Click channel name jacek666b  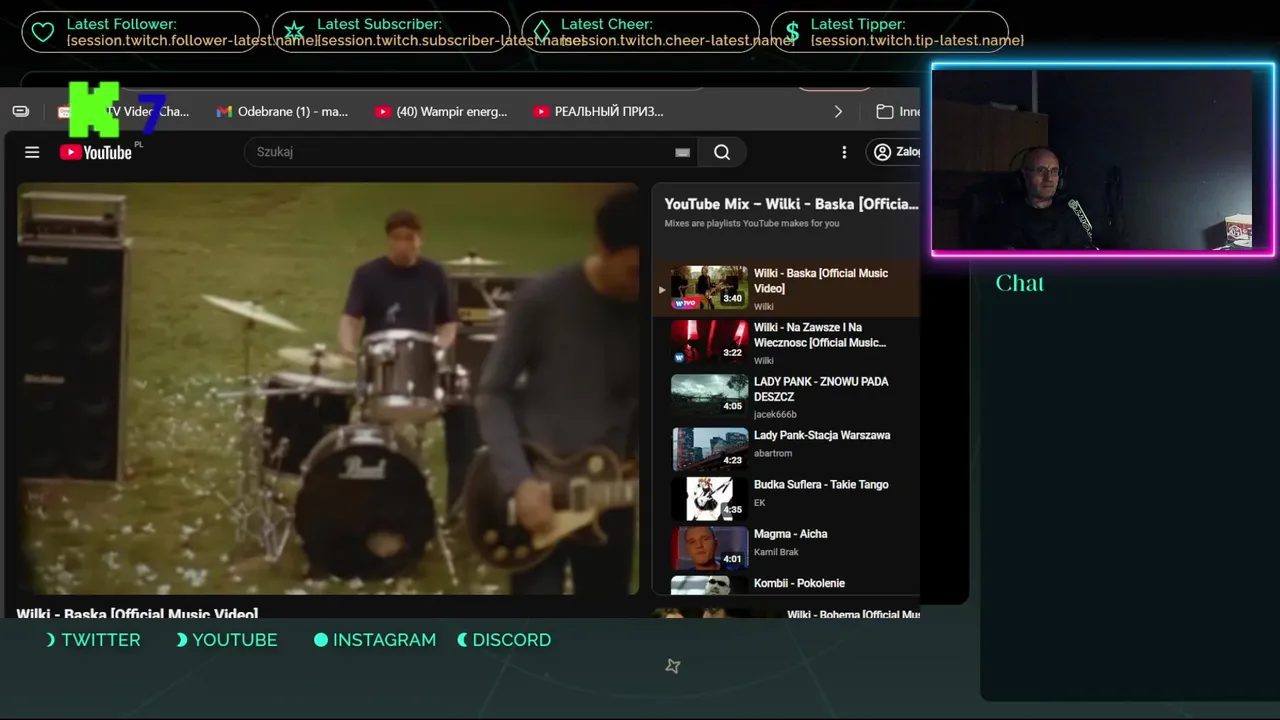775,415
